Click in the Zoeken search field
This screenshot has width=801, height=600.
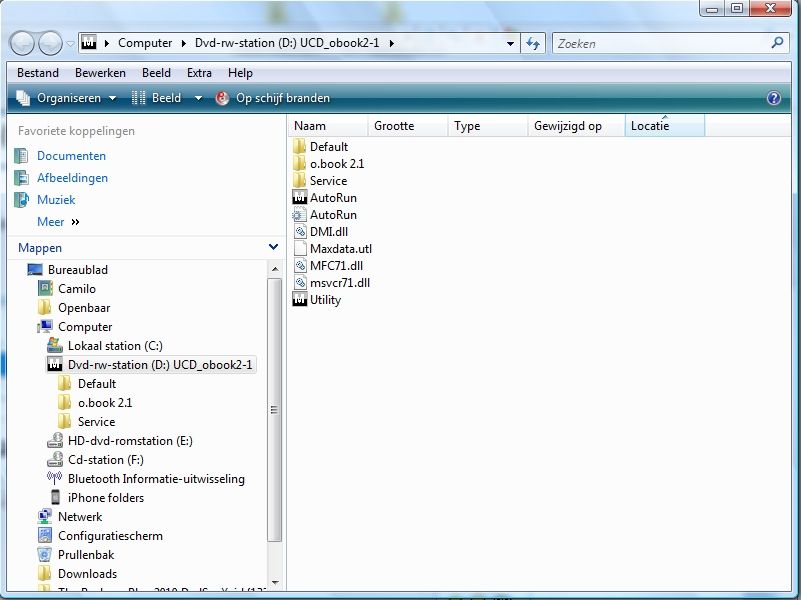click(x=660, y=44)
